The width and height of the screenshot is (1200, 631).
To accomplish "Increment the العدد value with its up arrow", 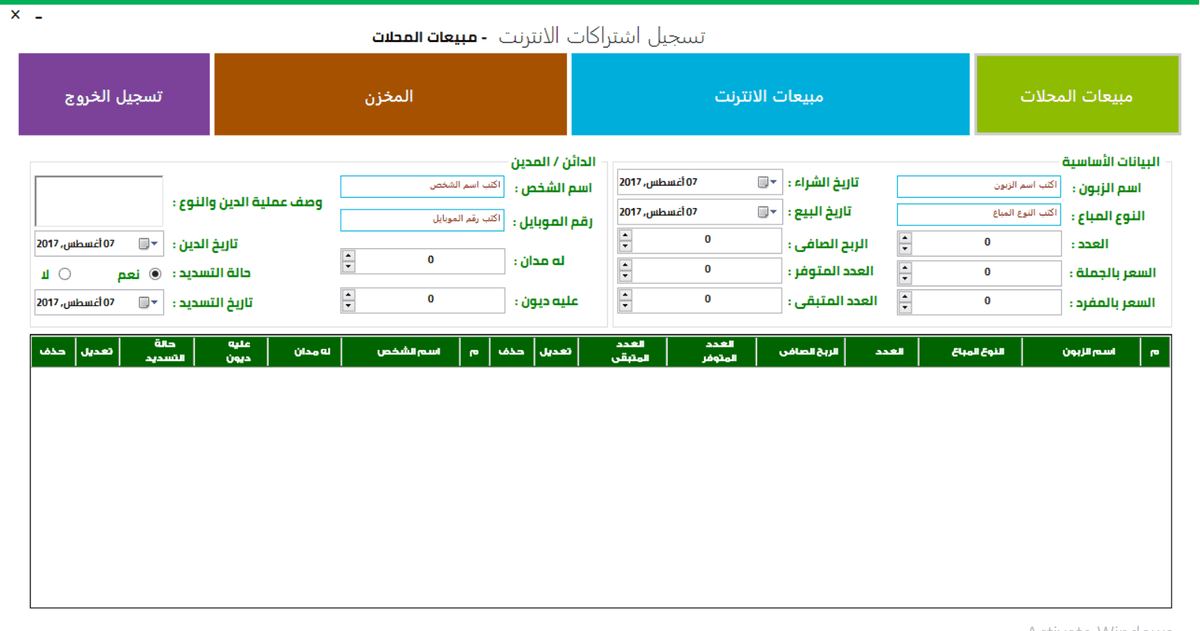I will [907, 238].
